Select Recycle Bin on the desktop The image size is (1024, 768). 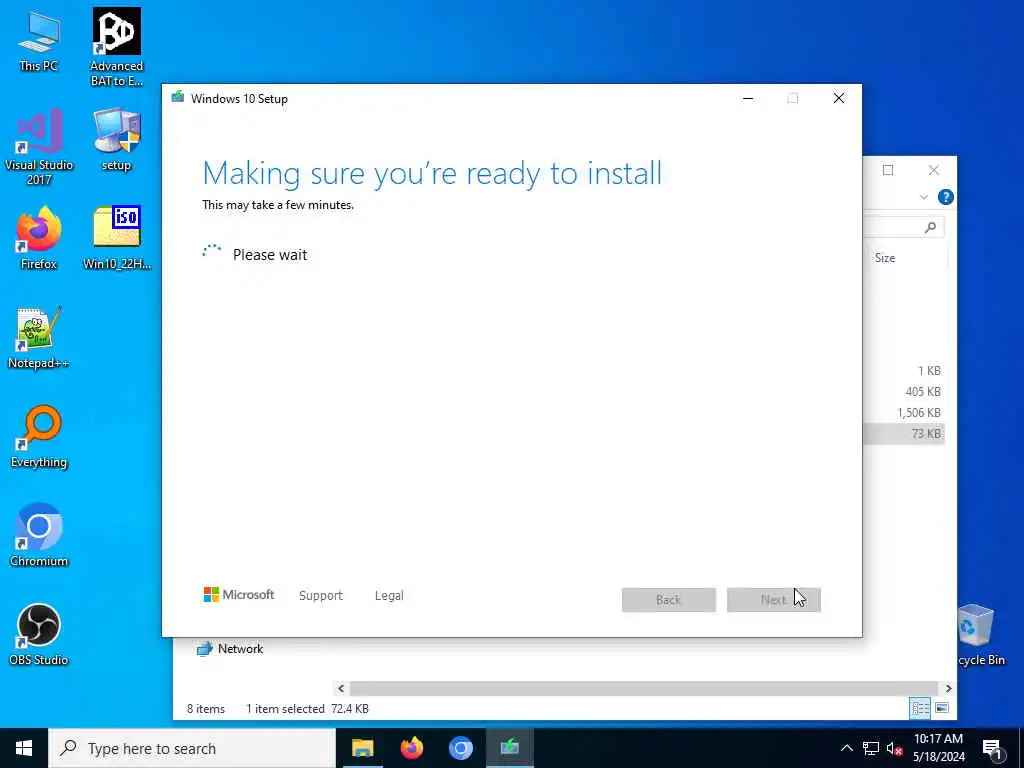981,634
